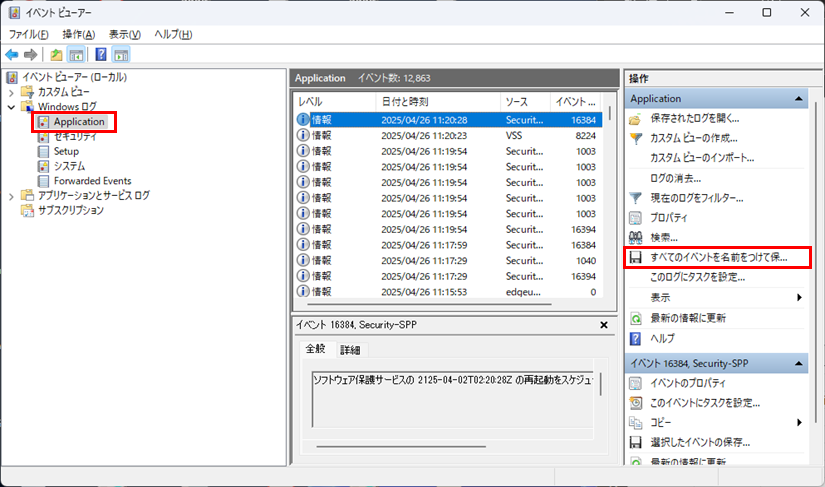This screenshot has width=825, height=487.
Task: Click the レベル column header
Action: coord(335,102)
